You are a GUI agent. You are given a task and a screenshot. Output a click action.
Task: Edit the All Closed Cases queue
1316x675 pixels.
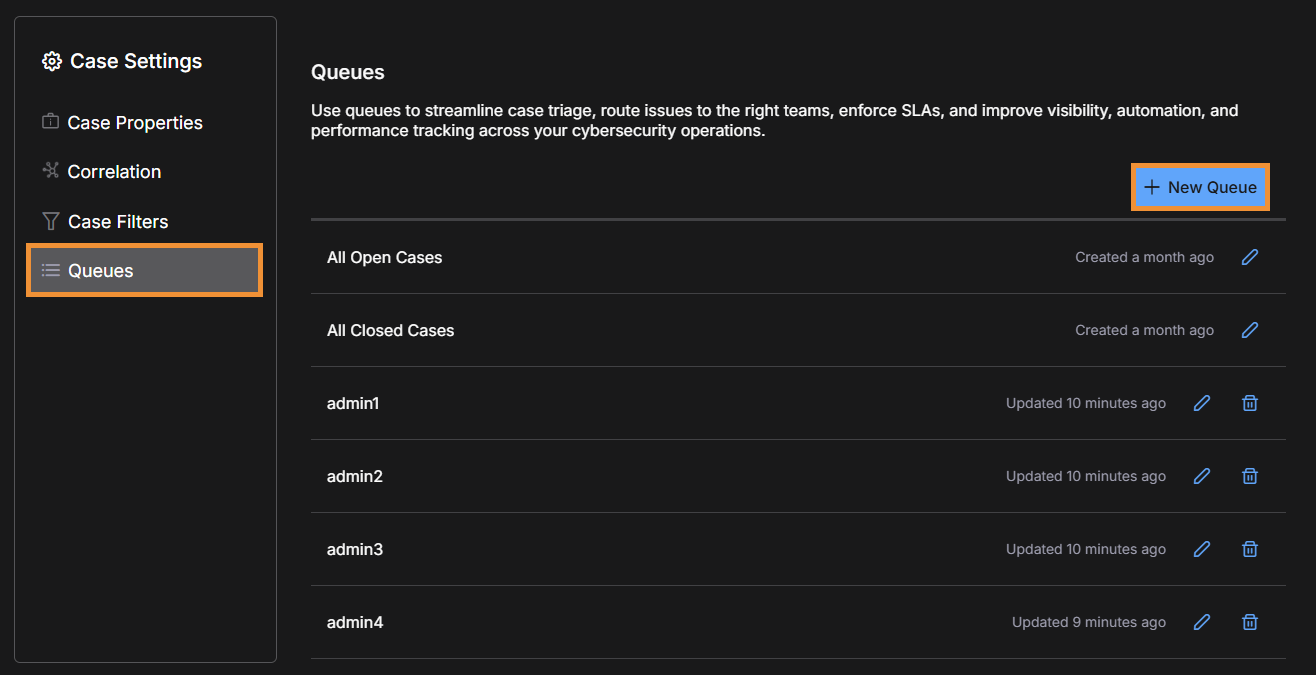click(1249, 330)
